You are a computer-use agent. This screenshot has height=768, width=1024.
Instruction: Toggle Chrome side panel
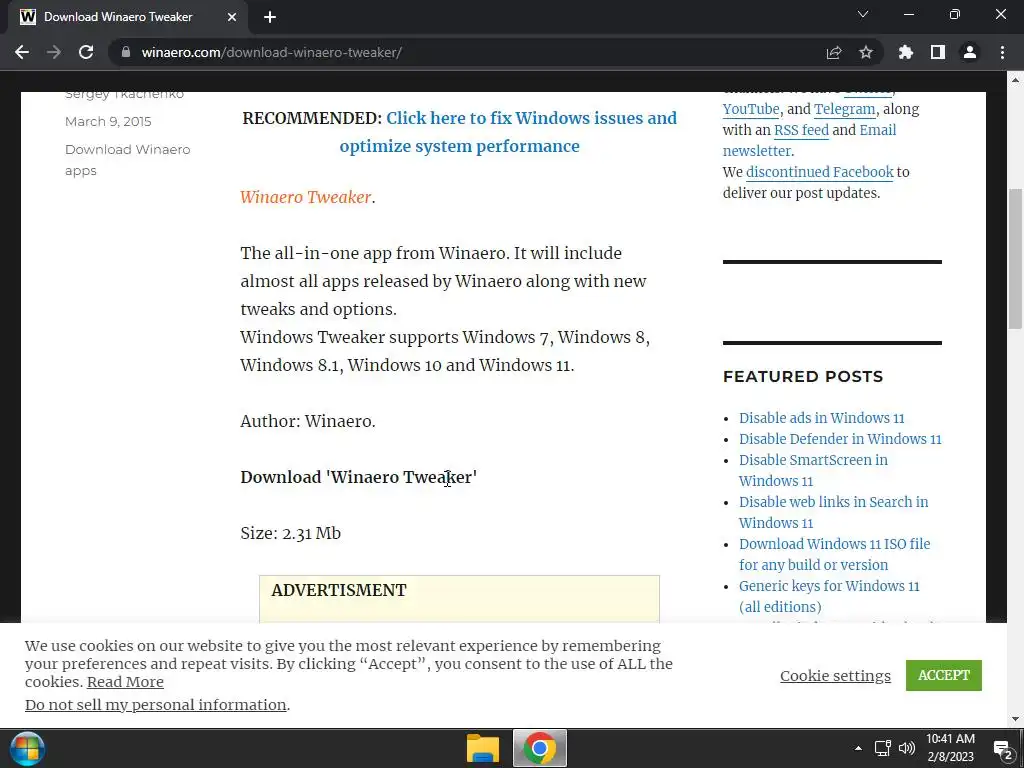[938, 52]
